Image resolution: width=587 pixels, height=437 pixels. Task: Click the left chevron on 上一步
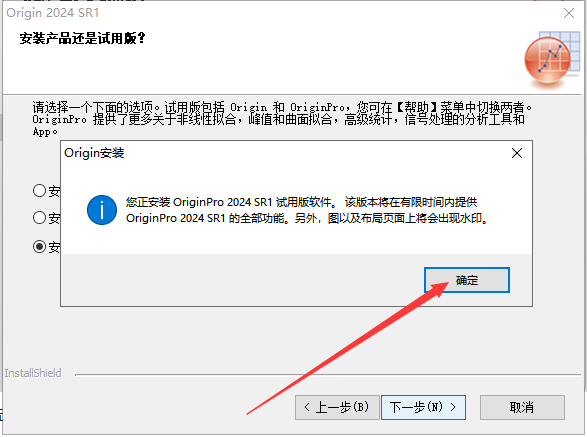tap(307, 407)
